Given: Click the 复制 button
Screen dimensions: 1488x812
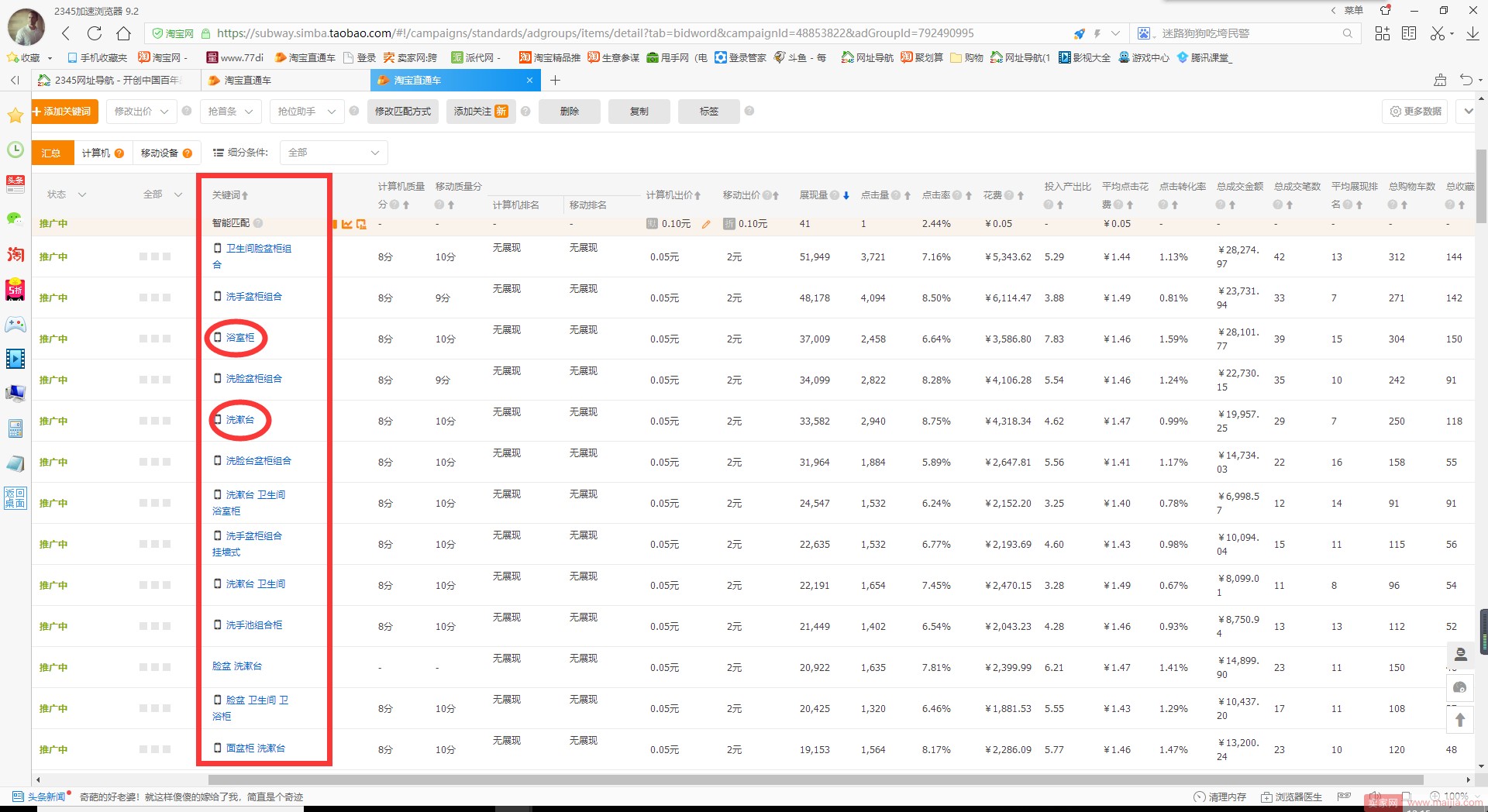Looking at the screenshot, I should 639,112.
